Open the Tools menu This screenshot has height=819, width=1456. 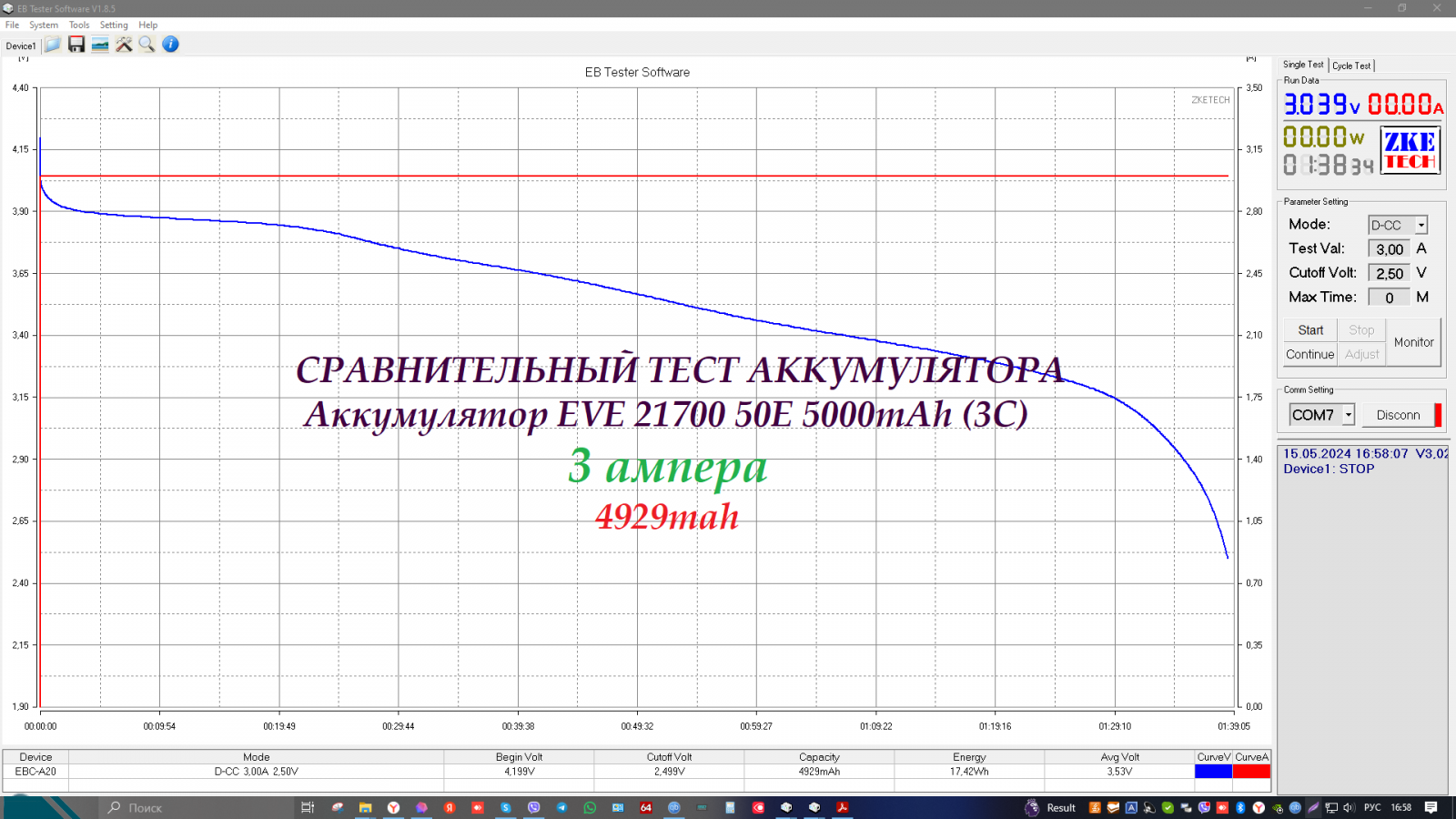79,25
